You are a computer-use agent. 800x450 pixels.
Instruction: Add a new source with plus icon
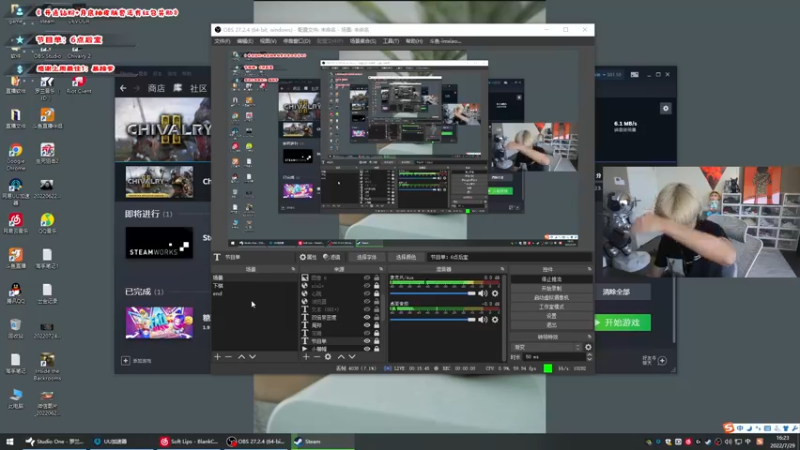pyautogui.click(x=306, y=357)
